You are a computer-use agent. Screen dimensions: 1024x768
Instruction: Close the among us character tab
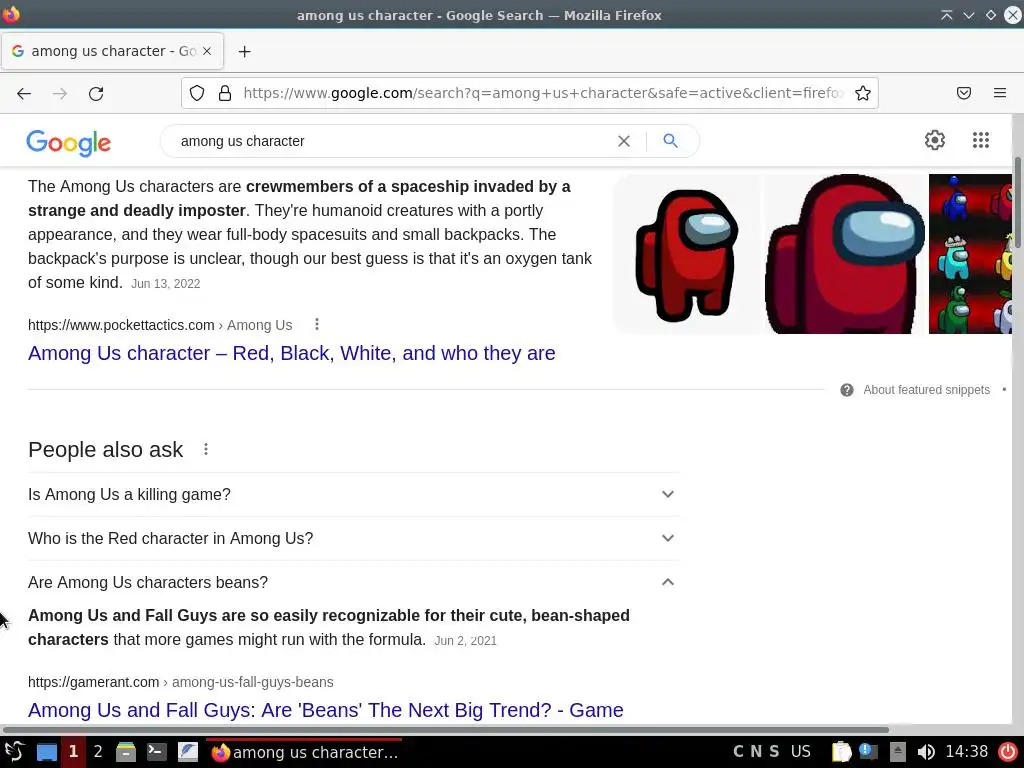click(207, 51)
